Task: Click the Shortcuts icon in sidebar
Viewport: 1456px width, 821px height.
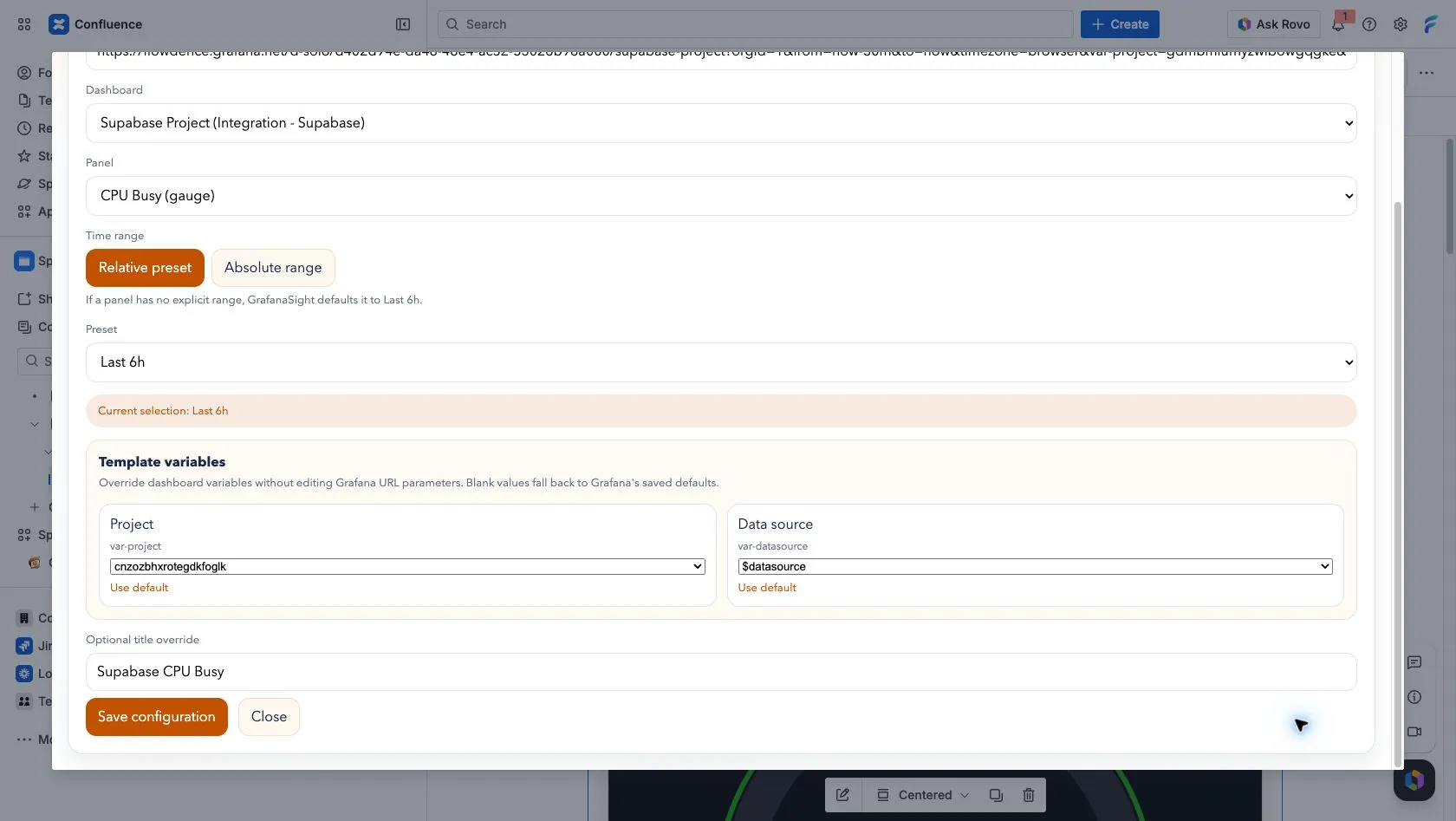Action: click(x=24, y=299)
